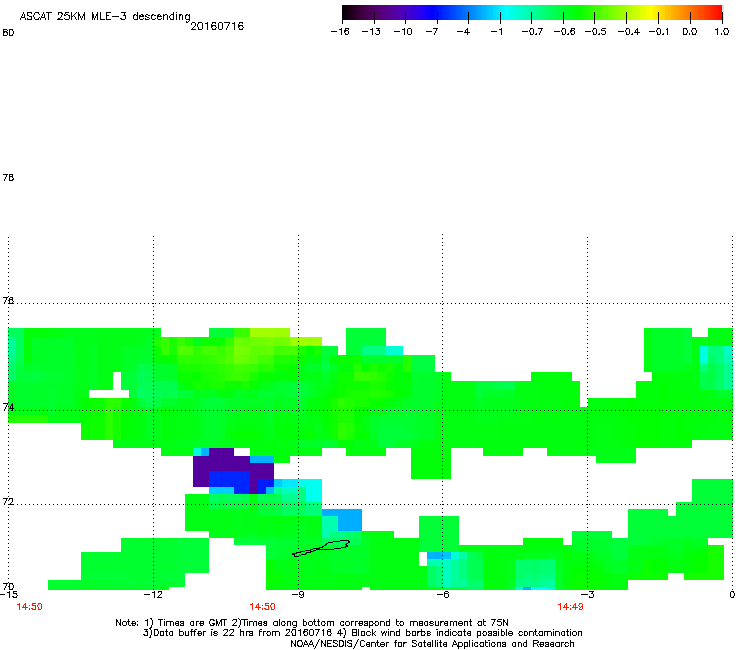Click the note 'Black wind barbs indicate possible contamination'
Screen dimensions: 740x650
pos(467,633)
